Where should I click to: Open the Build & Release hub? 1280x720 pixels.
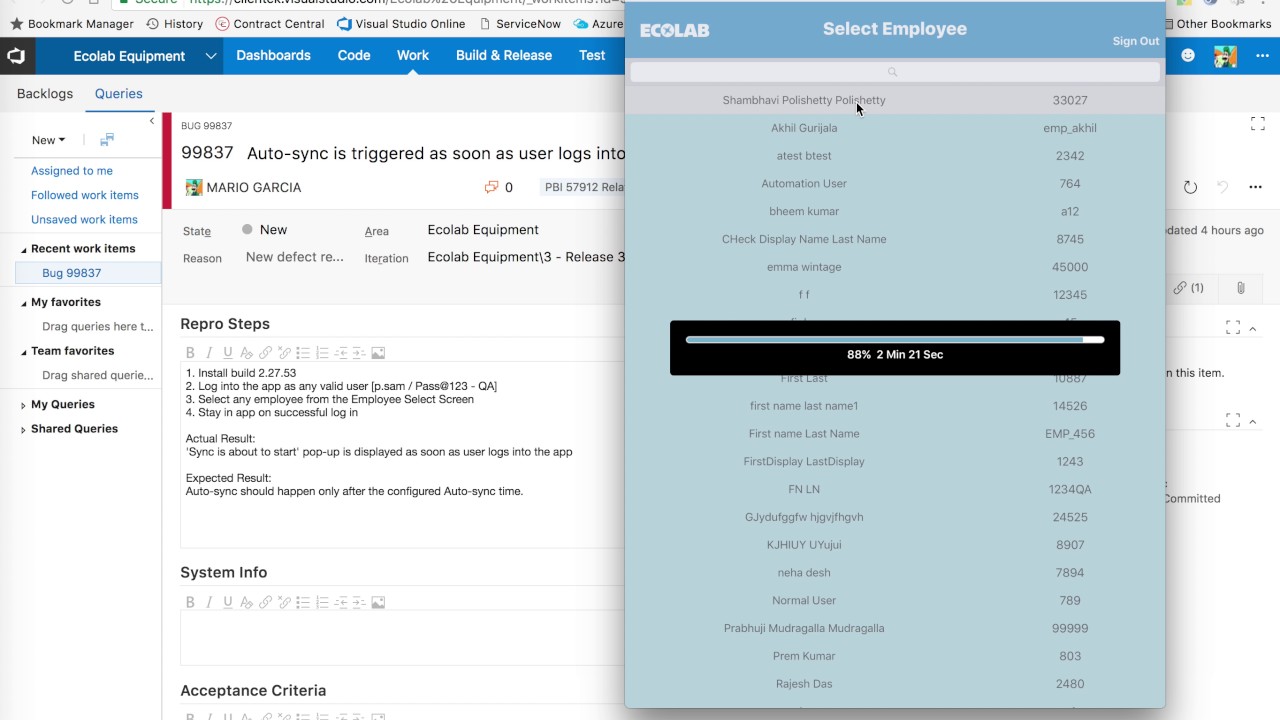tap(504, 55)
